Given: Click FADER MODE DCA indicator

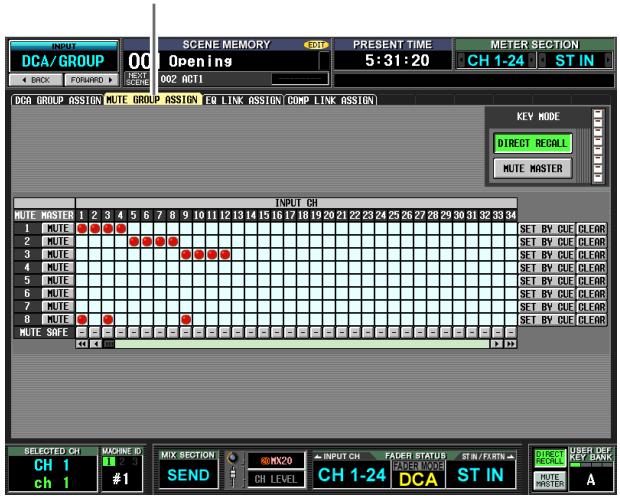Looking at the screenshot, I should 418,475.
